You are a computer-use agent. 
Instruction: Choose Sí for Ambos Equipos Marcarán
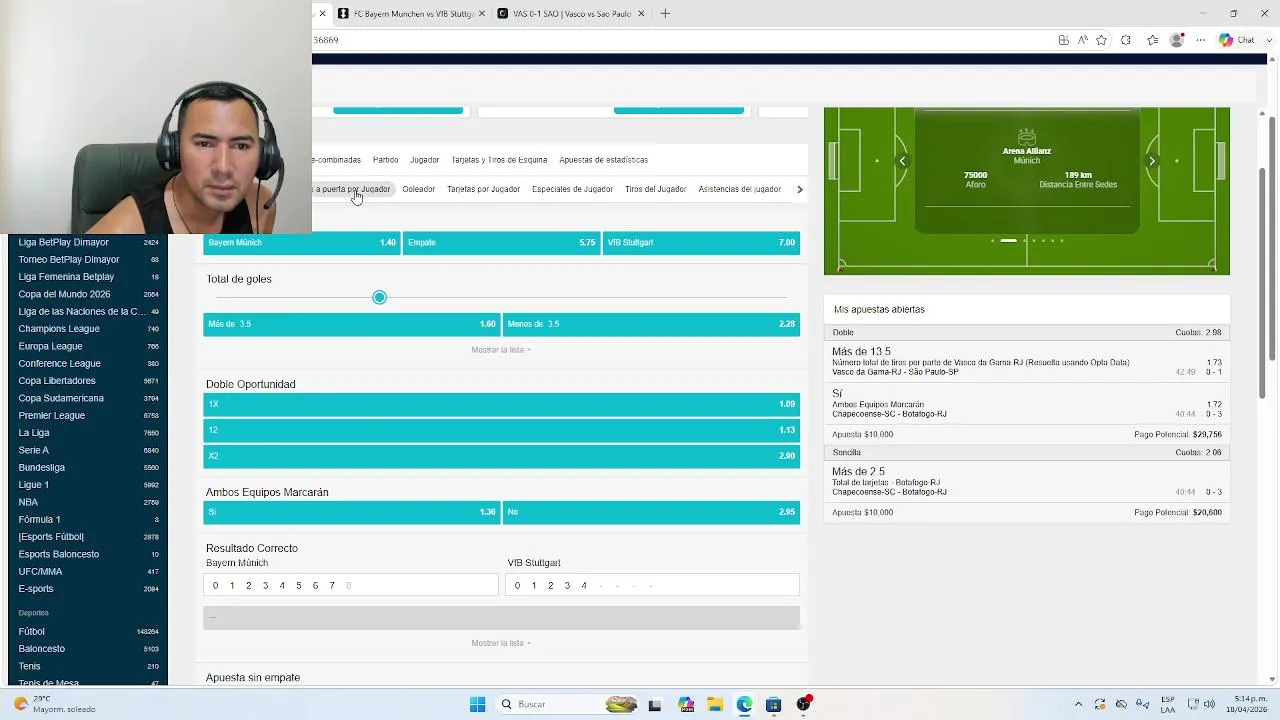[351, 512]
